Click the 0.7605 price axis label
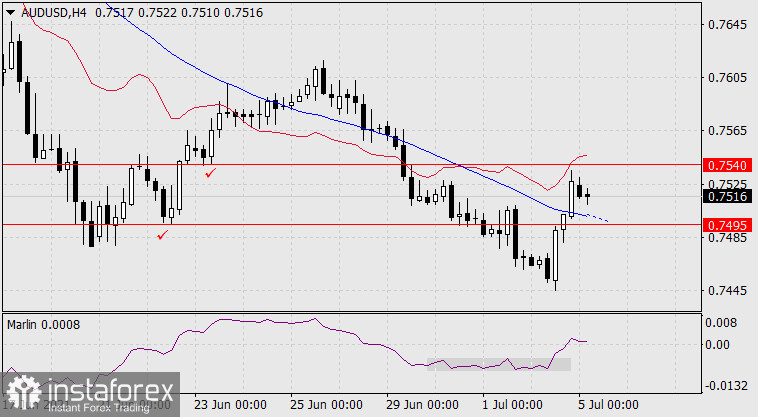The width and height of the screenshot is (758, 417). pyautogui.click(x=726, y=77)
